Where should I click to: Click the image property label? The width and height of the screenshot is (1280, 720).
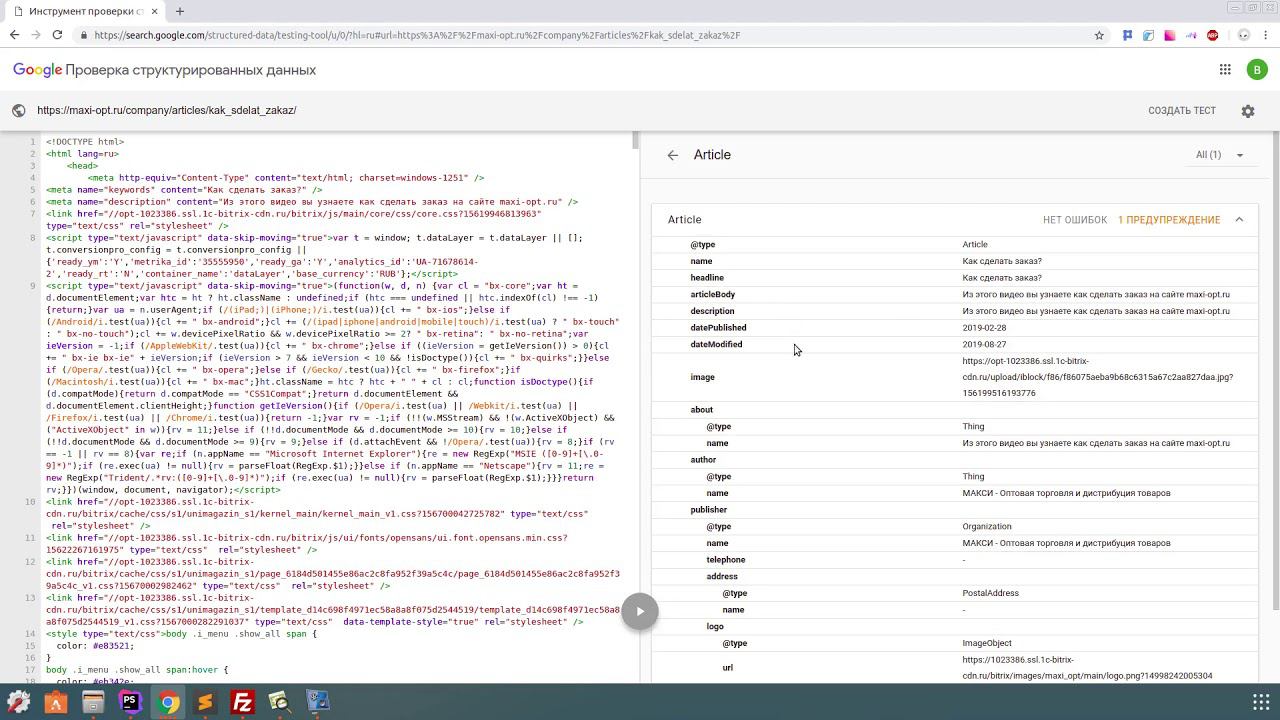click(702, 377)
